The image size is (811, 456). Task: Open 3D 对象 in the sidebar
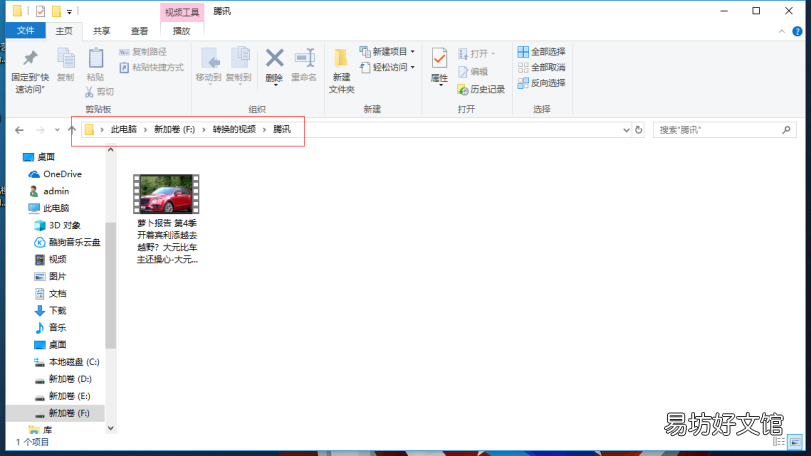click(57, 225)
